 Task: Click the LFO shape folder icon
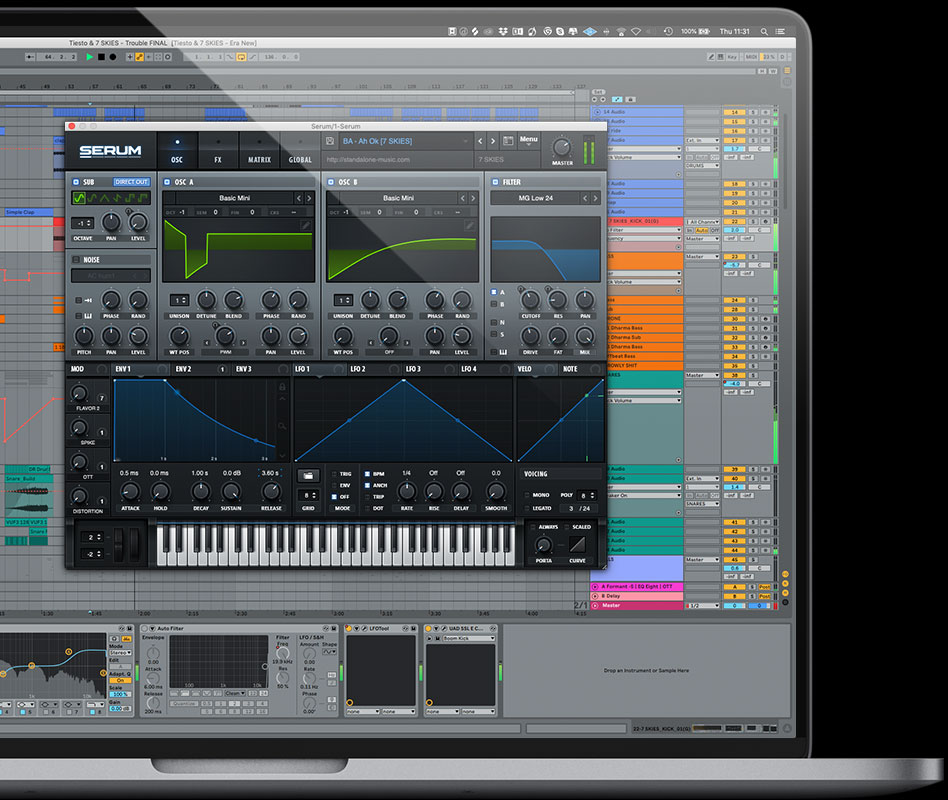308,476
